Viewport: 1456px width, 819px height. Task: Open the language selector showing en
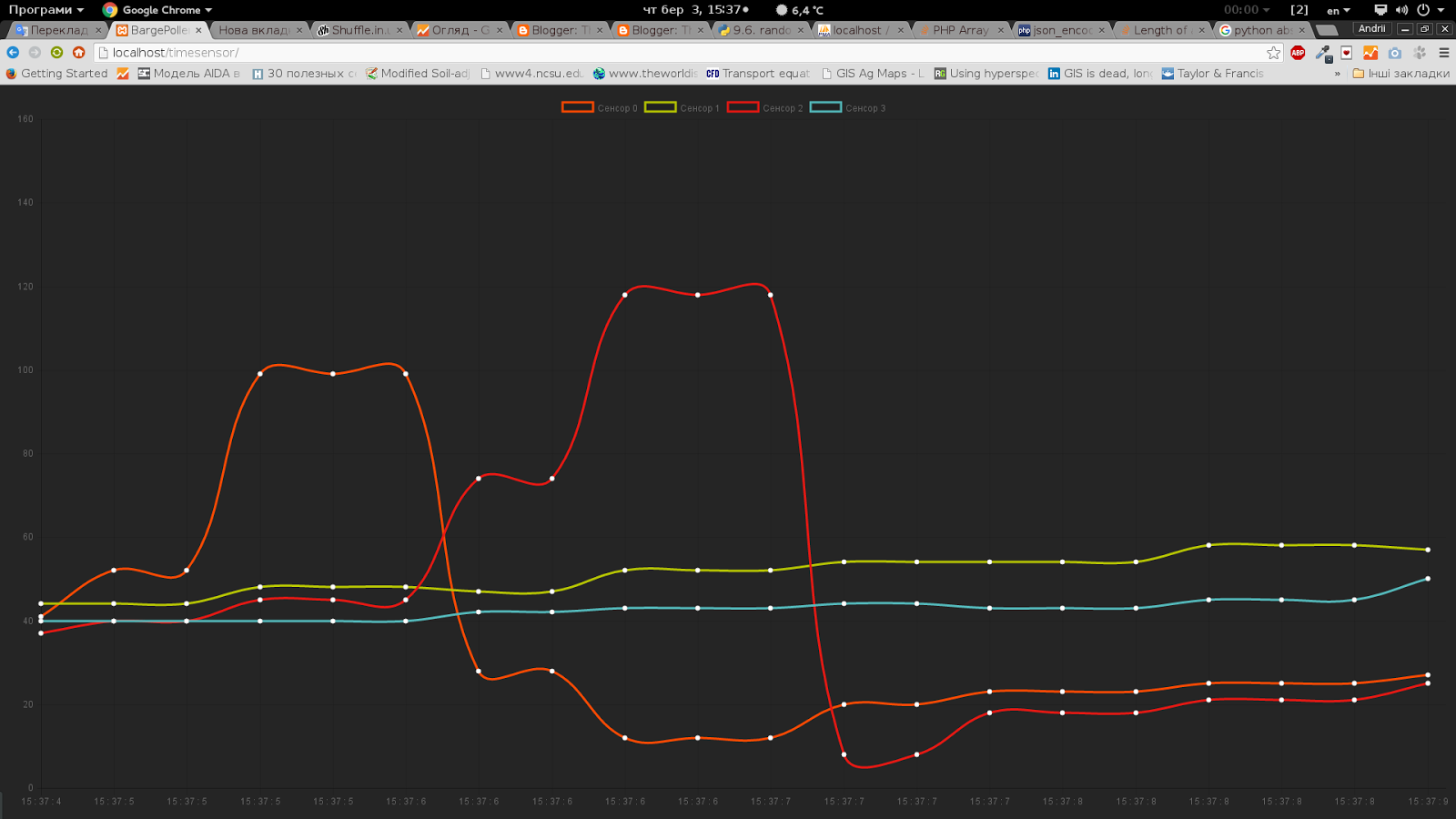coord(1340,10)
